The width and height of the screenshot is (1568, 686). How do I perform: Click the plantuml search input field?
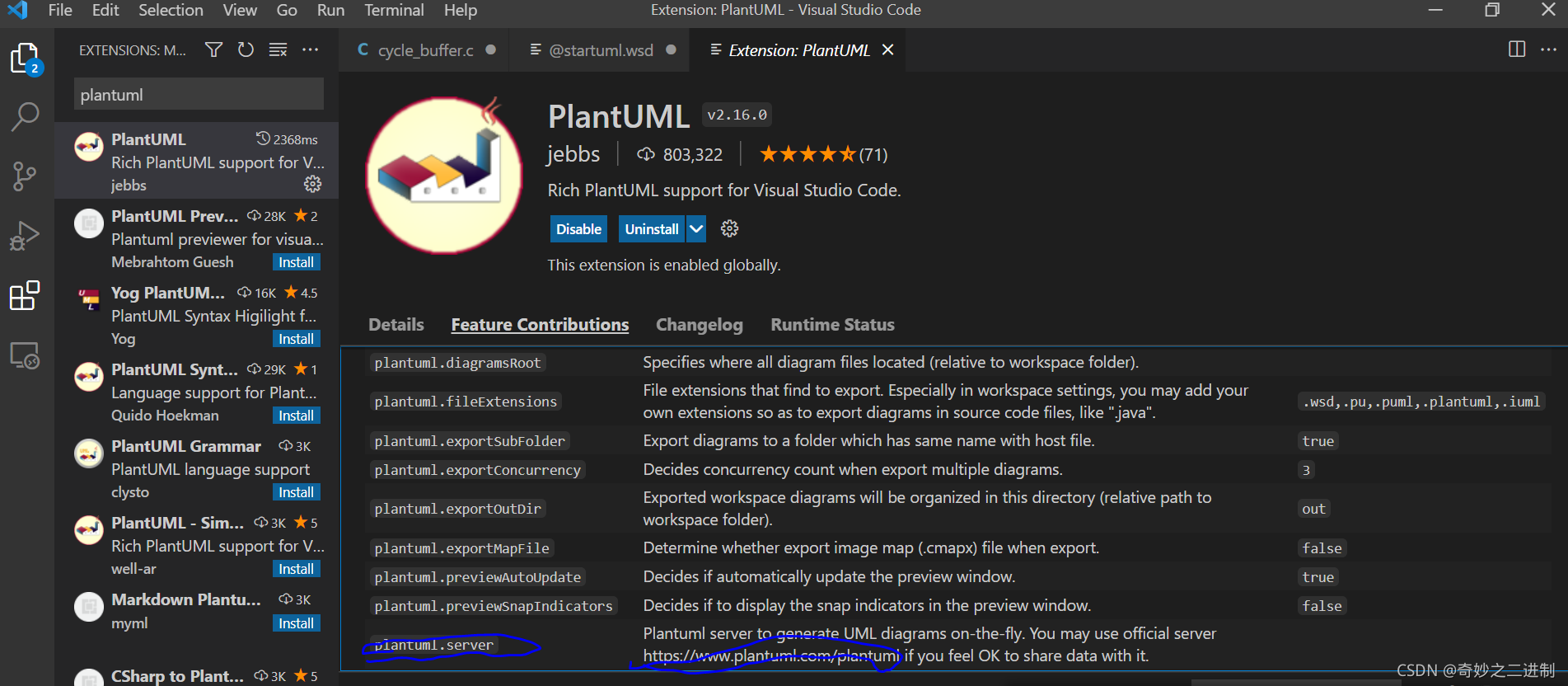(x=199, y=94)
